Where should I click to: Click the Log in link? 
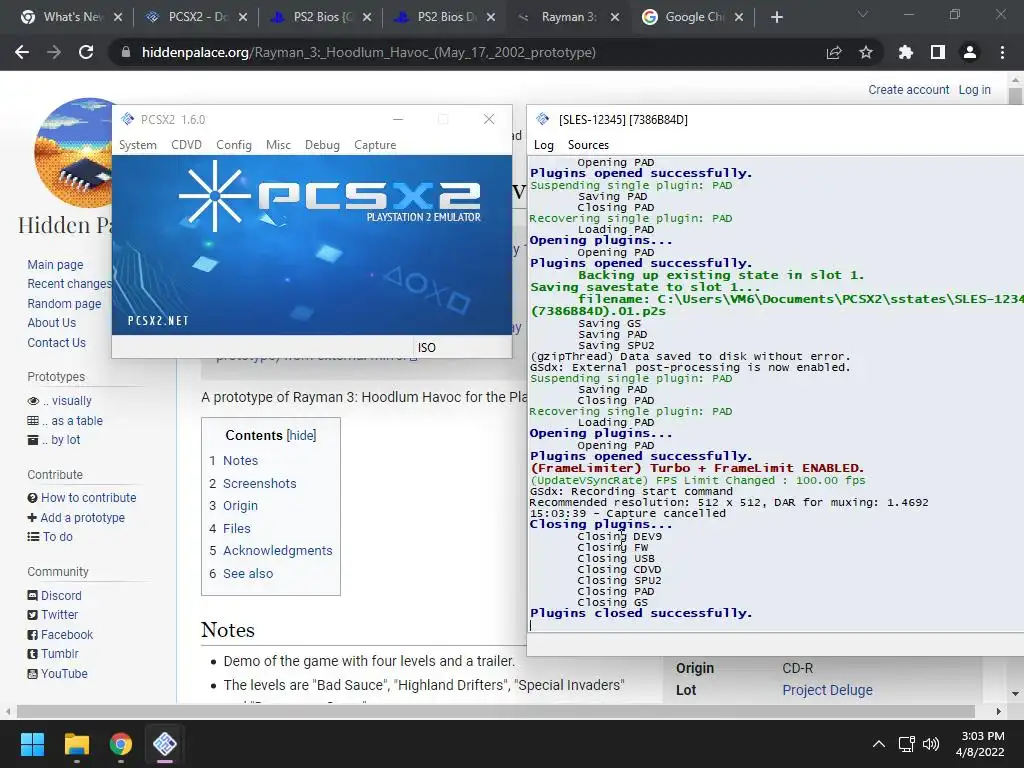pos(974,89)
